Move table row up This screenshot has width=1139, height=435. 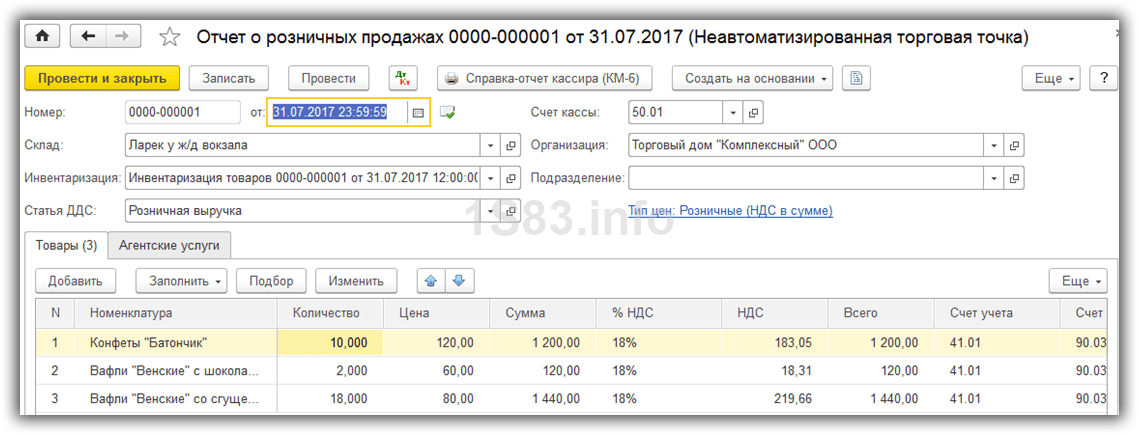point(430,280)
